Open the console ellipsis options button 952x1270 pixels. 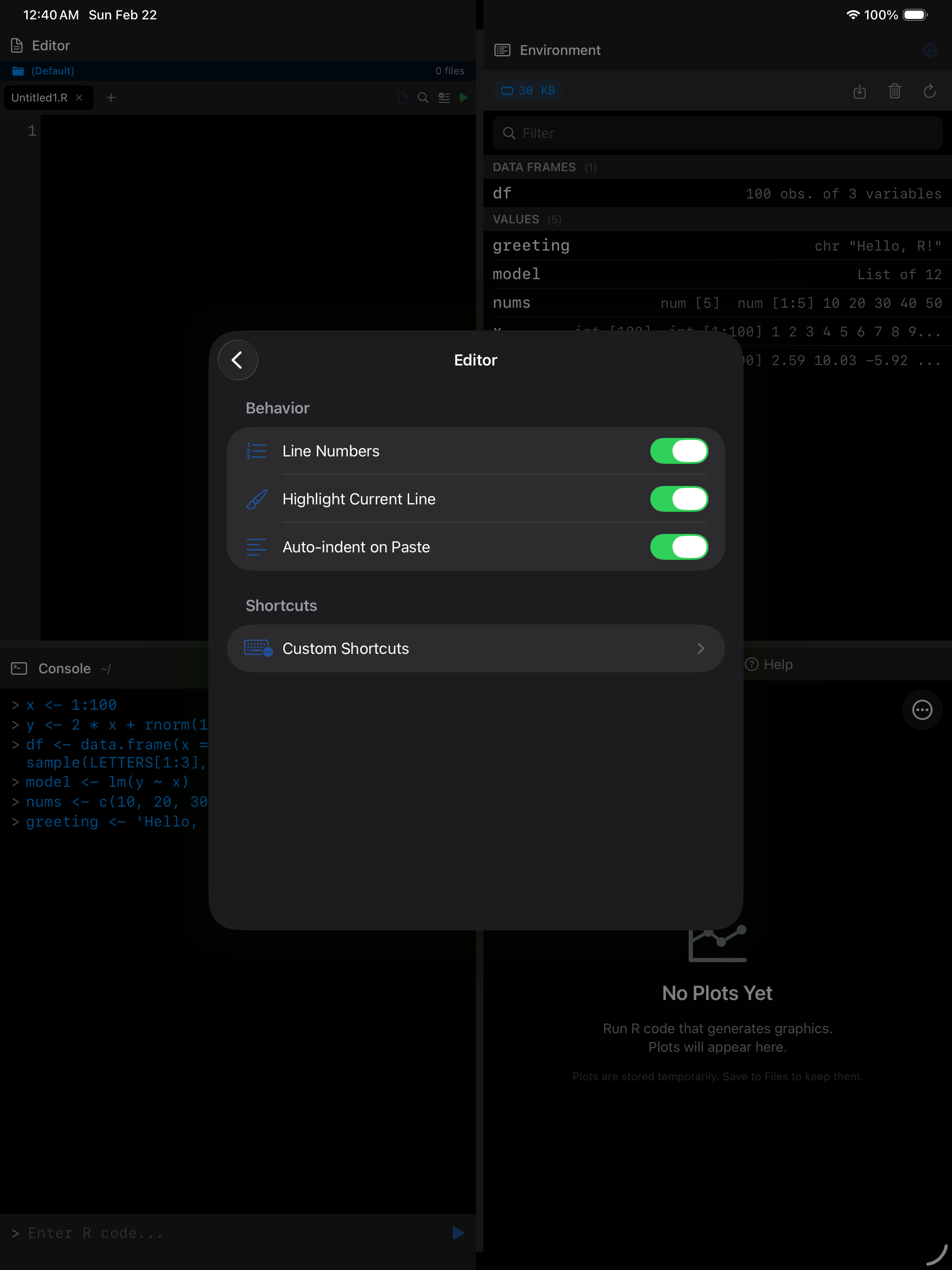pos(922,710)
